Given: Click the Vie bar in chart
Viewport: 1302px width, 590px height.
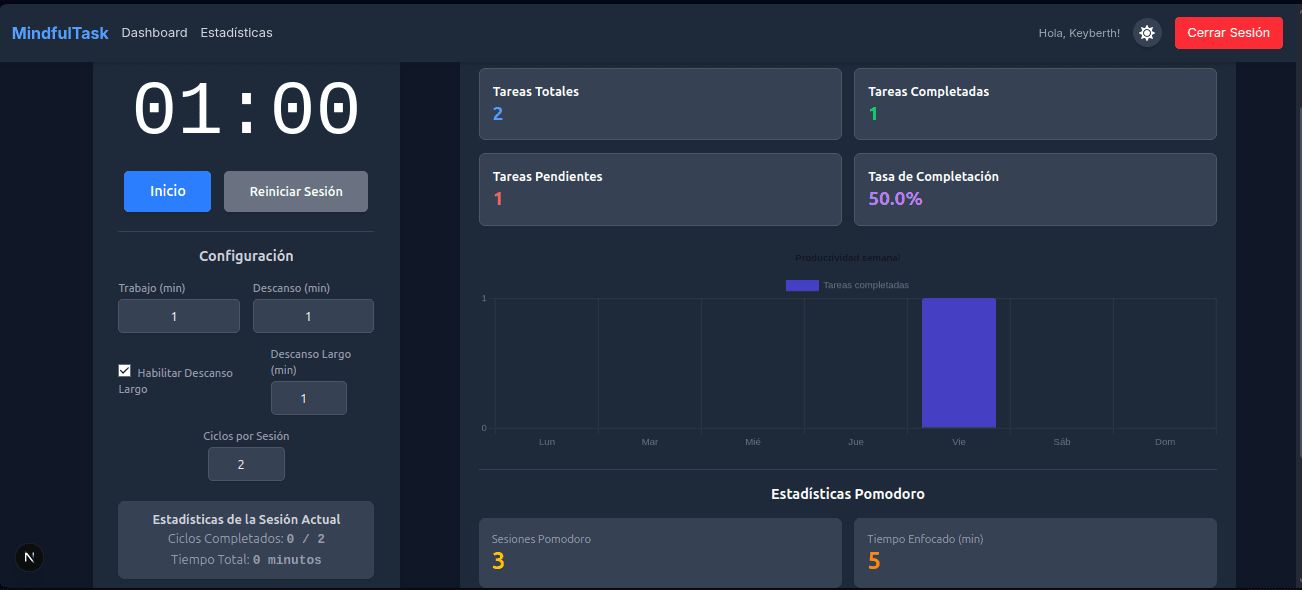Looking at the screenshot, I should pos(958,362).
